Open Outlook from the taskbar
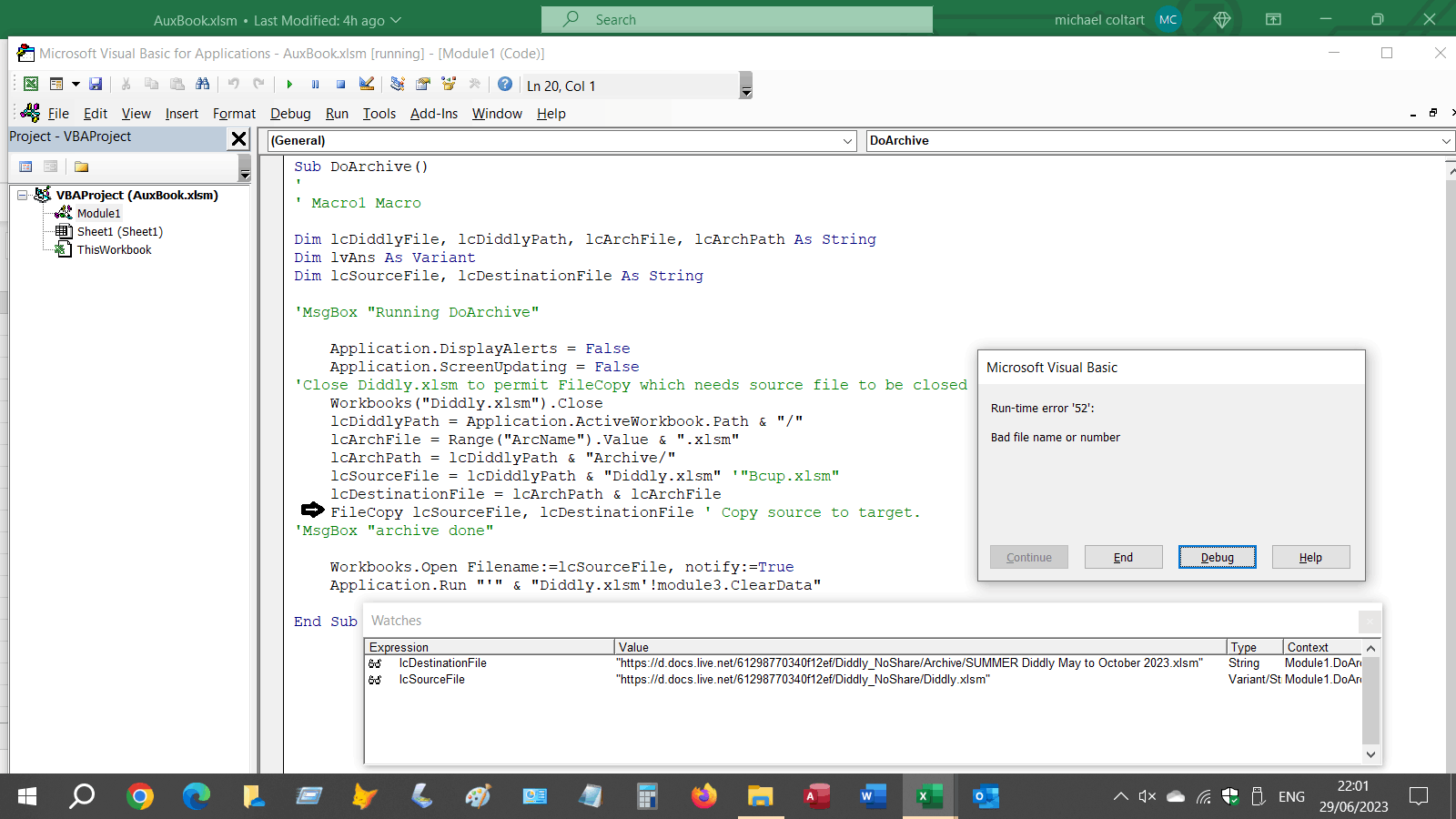Viewport: 1456px width, 819px height. coord(985,796)
